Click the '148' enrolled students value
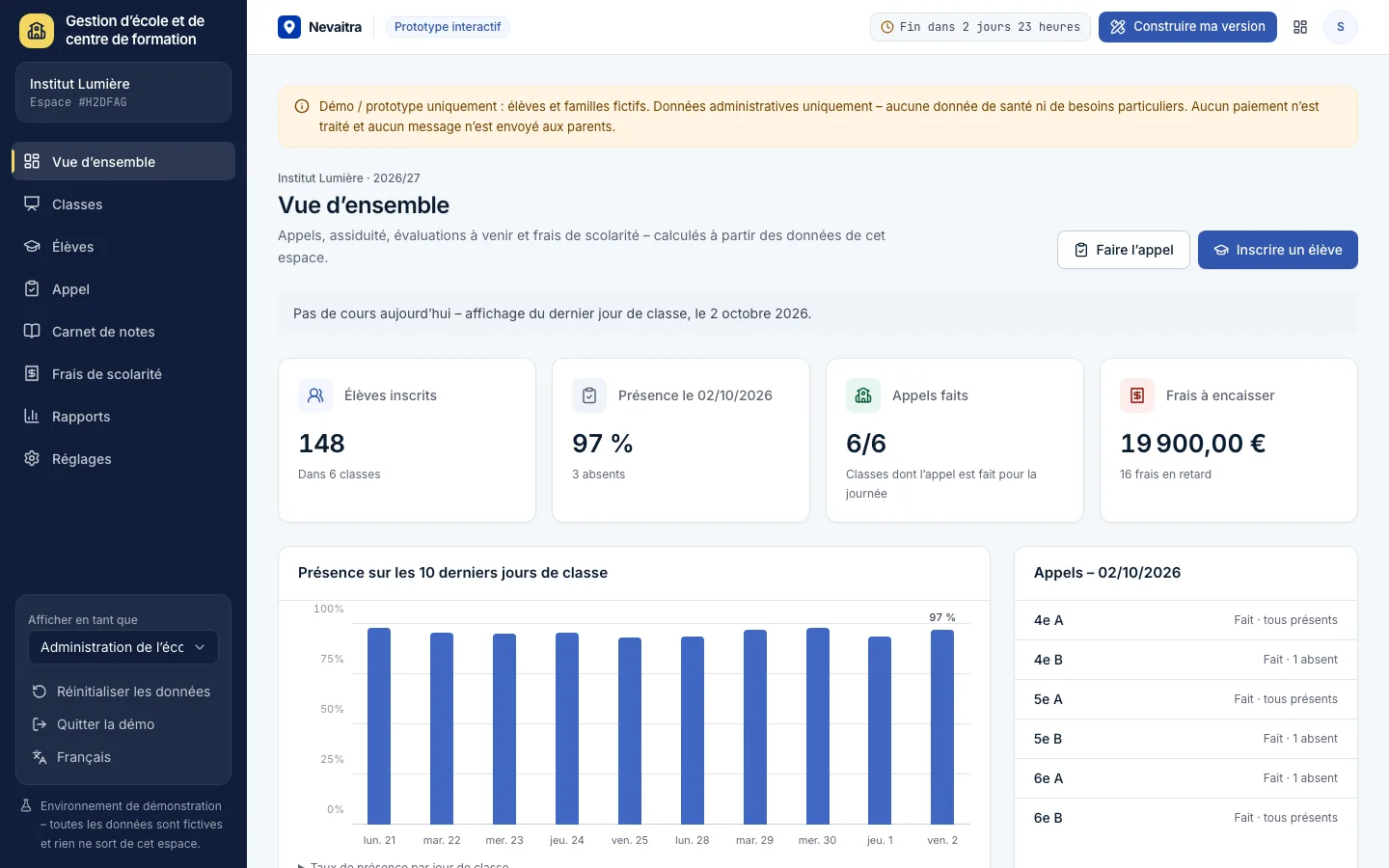 321,444
